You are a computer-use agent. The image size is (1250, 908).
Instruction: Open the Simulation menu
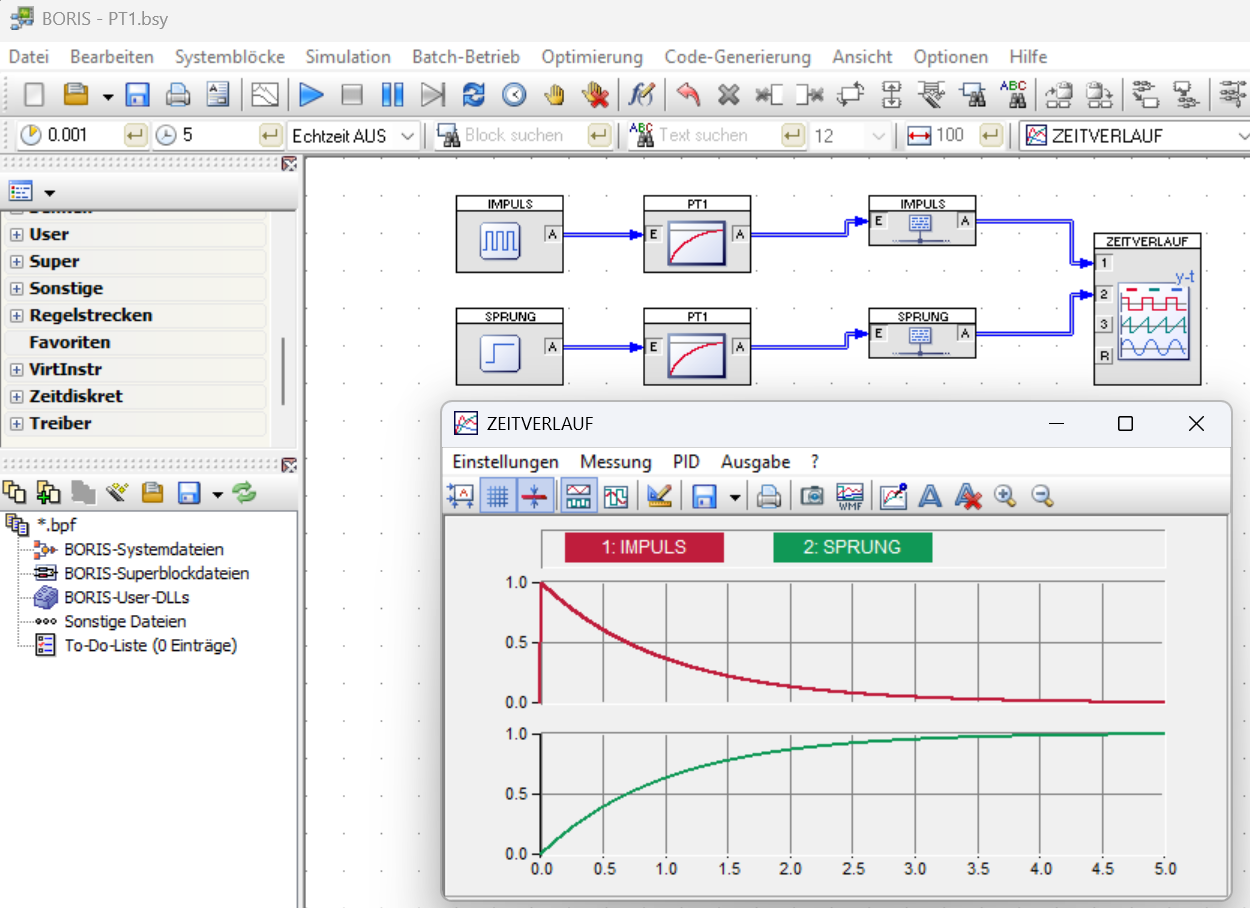347,57
